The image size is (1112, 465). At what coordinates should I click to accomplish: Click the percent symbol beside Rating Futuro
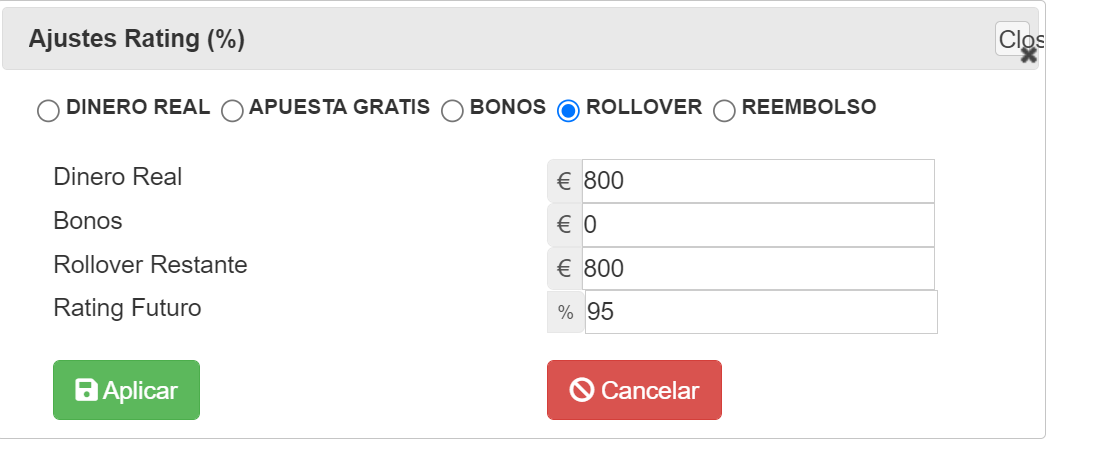[565, 312]
